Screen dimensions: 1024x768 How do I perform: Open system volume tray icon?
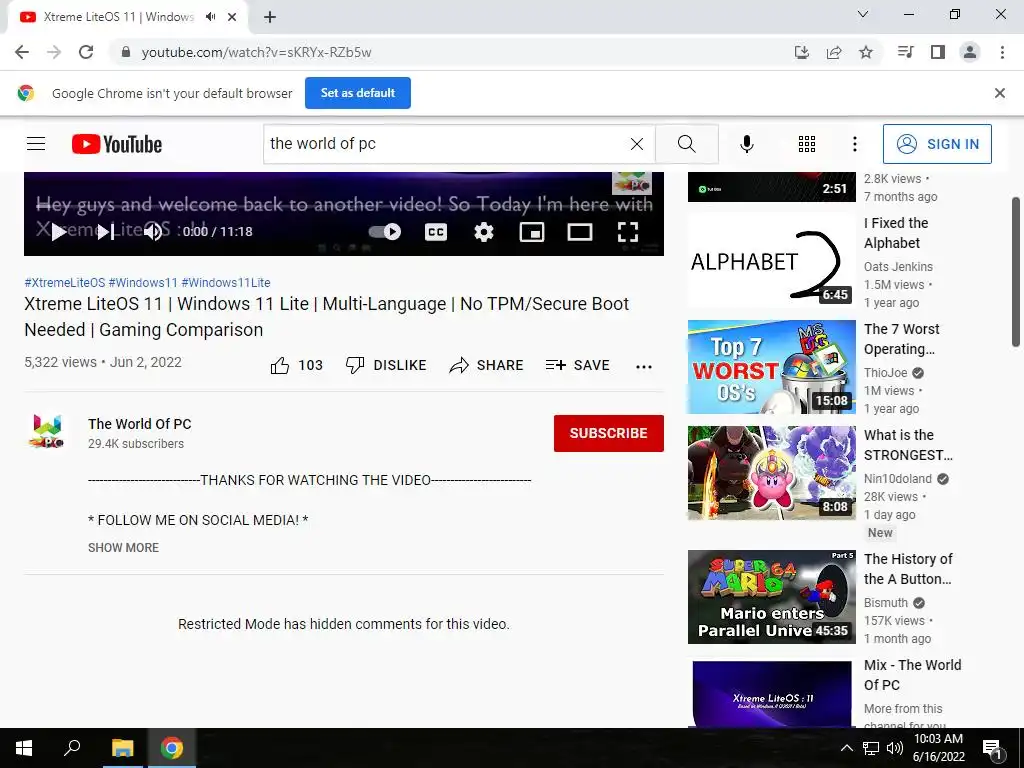pos(895,748)
